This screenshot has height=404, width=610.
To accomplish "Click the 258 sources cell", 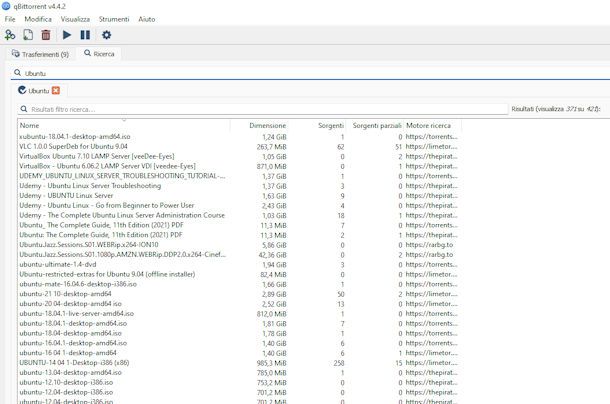I will (x=338, y=363).
